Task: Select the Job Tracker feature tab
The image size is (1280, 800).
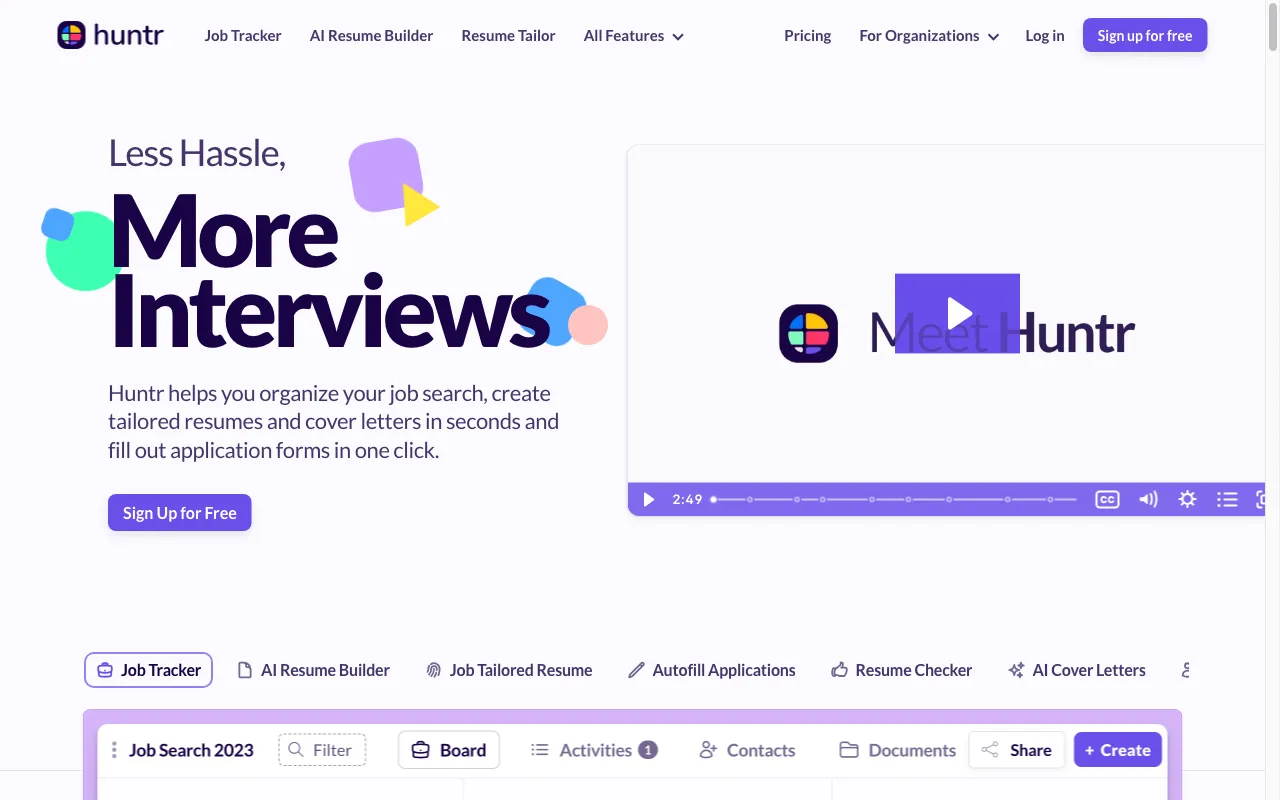Action: [148, 670]
